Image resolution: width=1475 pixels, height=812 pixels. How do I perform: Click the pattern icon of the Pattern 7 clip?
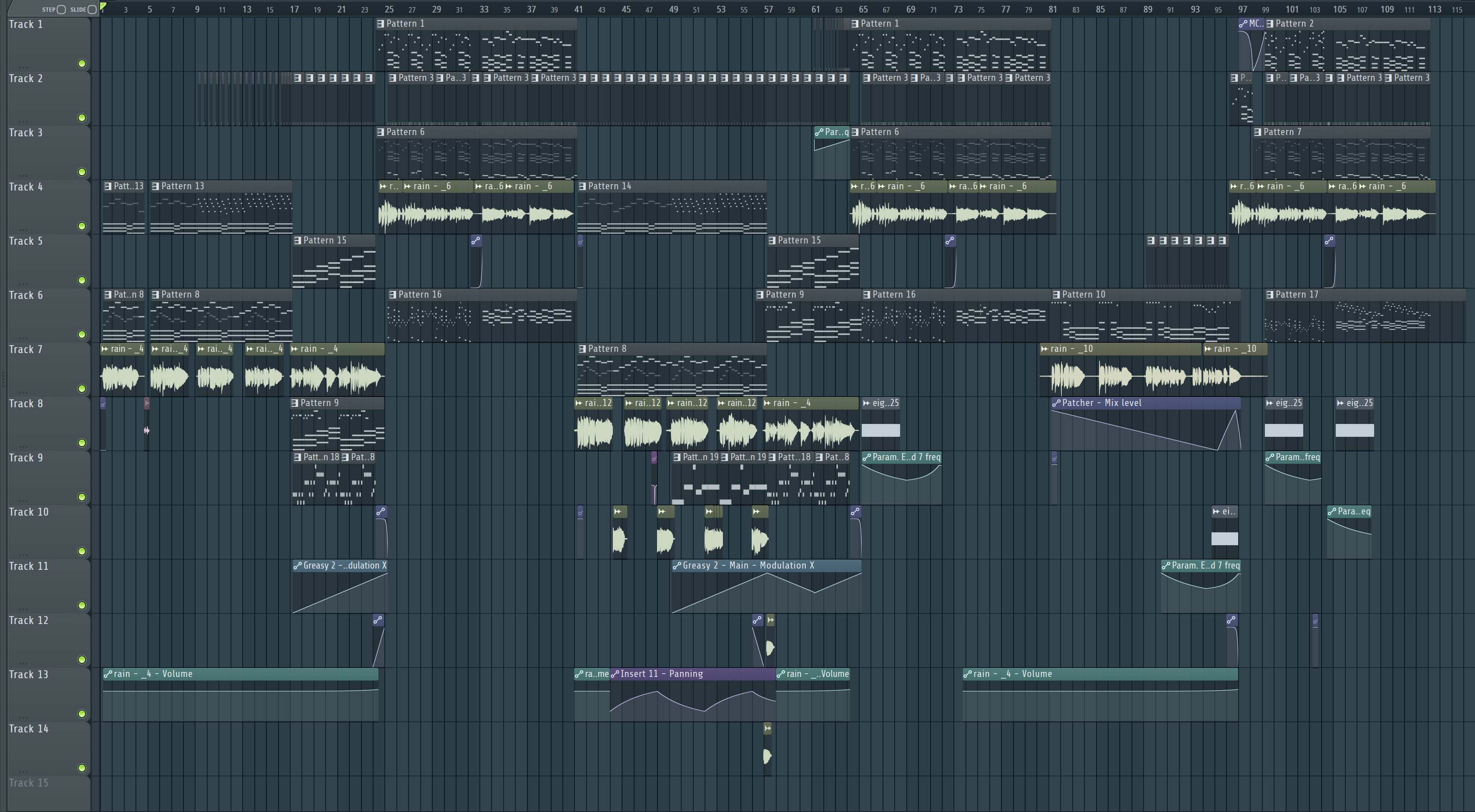tap(1257, 132)
